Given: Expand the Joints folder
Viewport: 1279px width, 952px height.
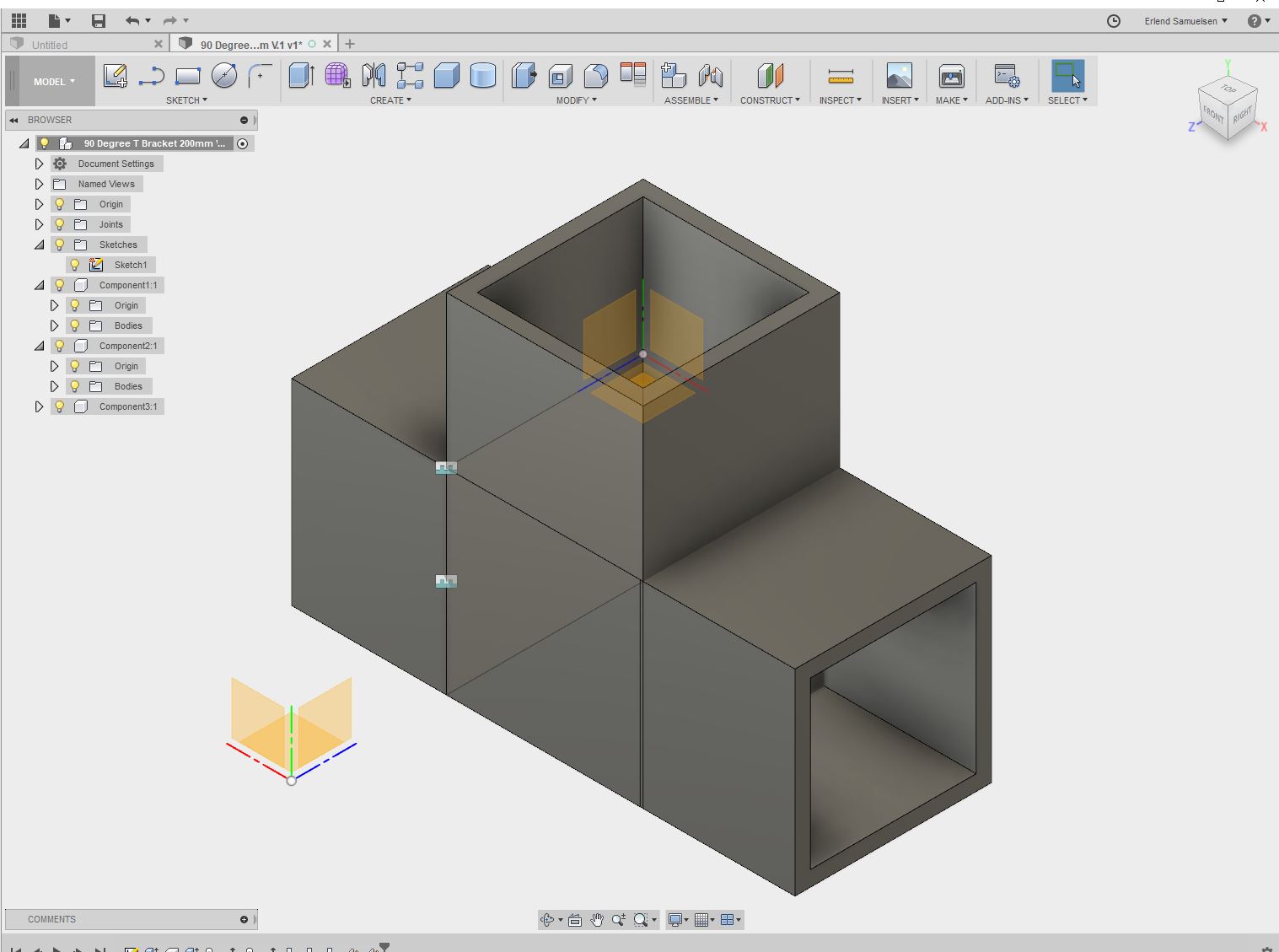Looking at the screenshot, I should 39,224.
